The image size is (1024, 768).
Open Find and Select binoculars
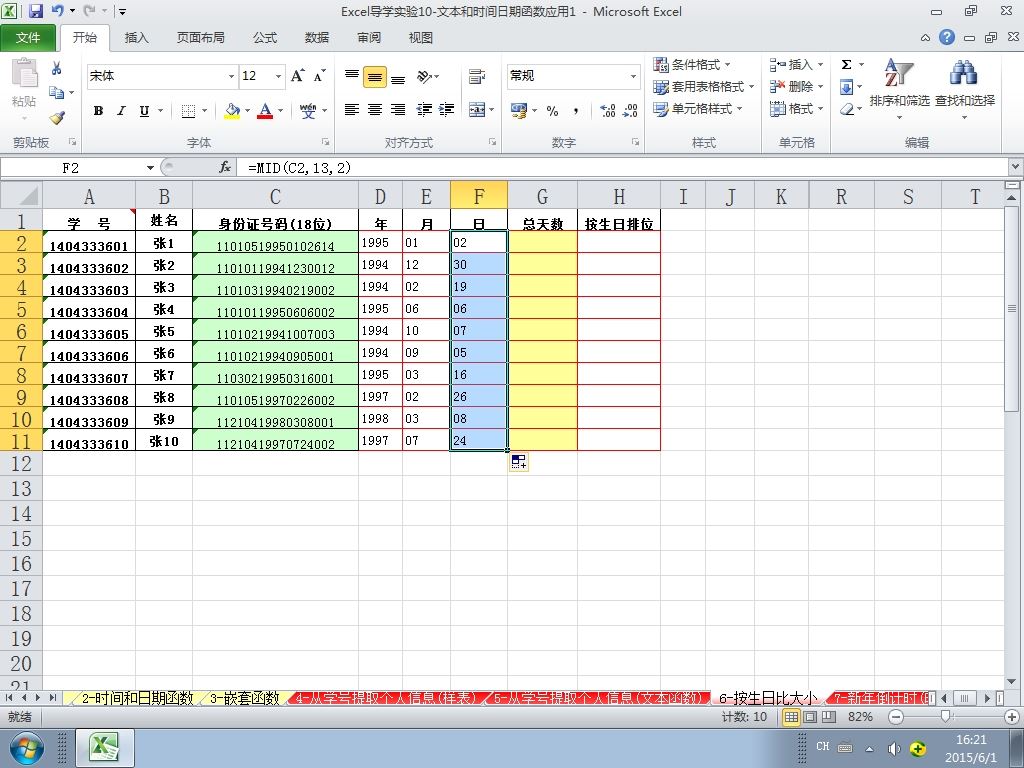pyautogui.click(x=964, y=73)
